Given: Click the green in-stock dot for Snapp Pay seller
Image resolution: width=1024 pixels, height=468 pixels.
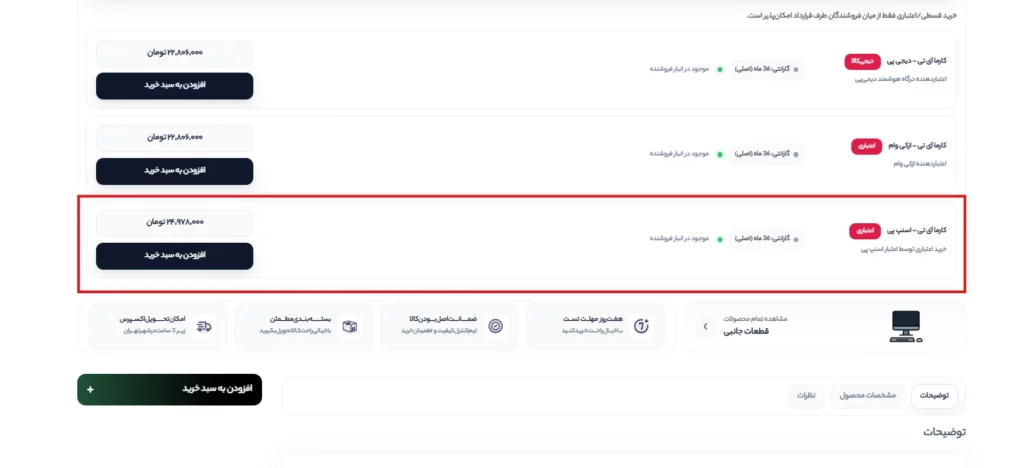Looking at the screenshot, I should point(720,239).
